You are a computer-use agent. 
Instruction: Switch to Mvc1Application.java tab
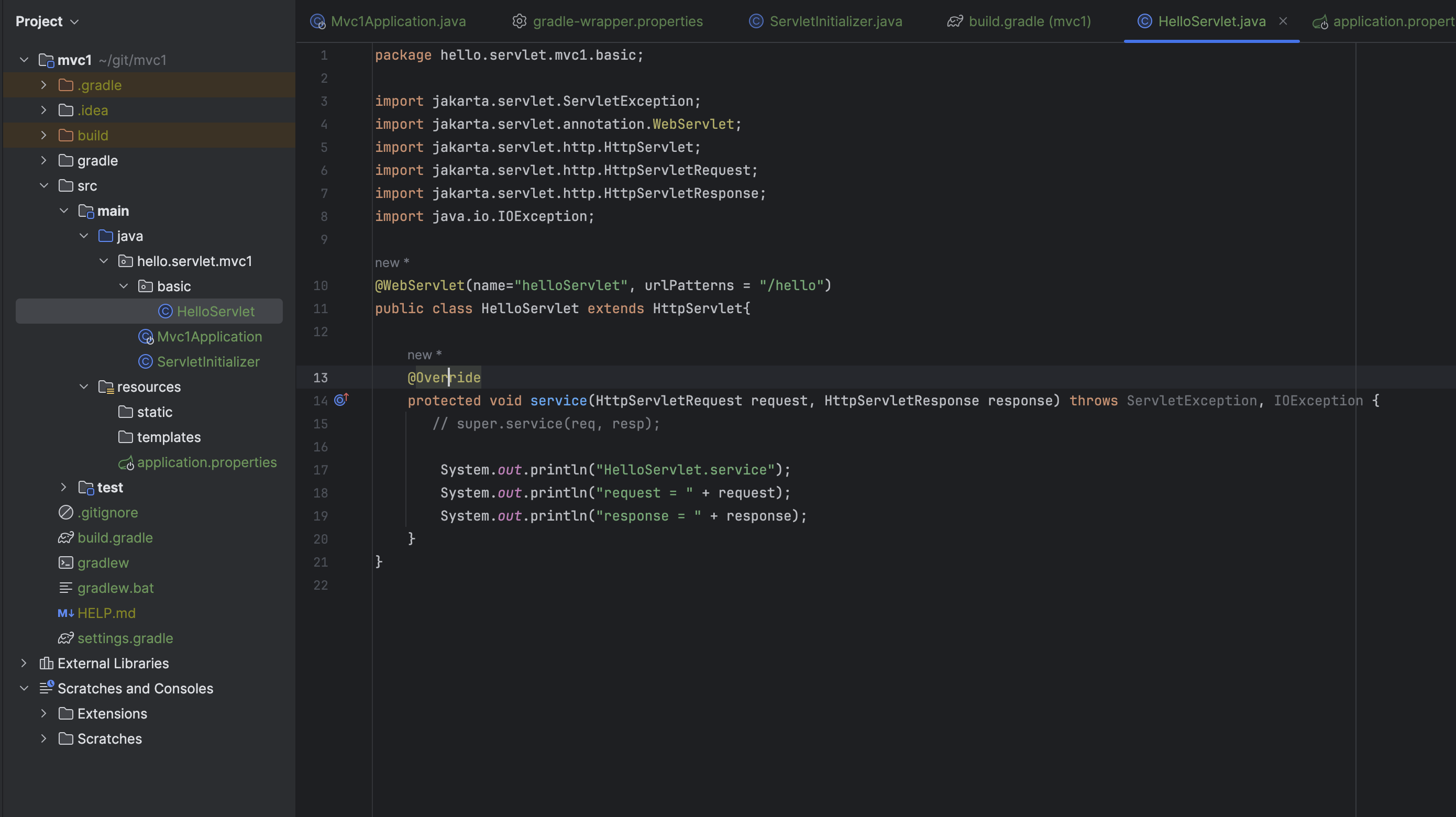pos(388,21)
